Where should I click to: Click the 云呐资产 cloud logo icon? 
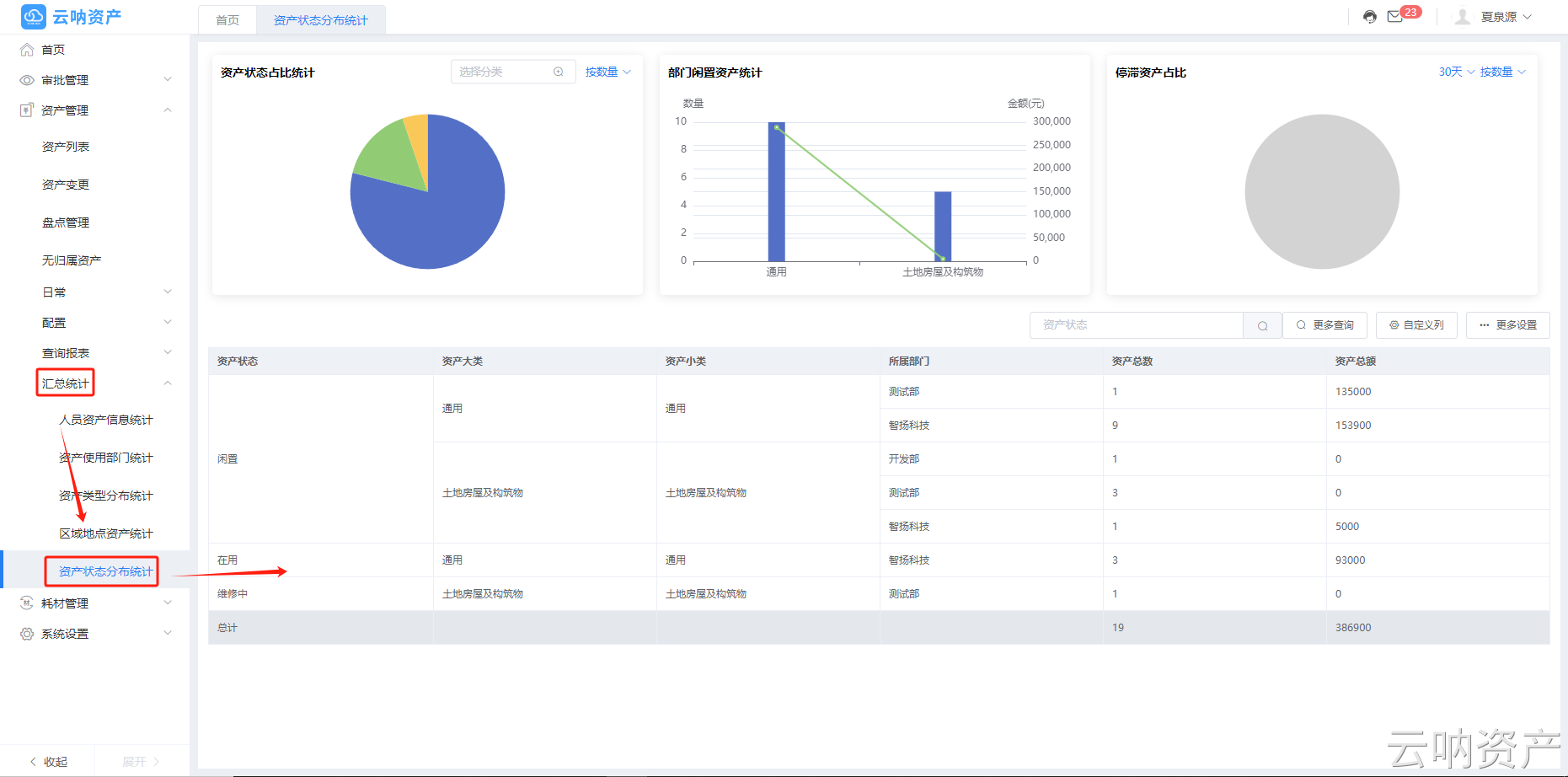click(34, 17)
